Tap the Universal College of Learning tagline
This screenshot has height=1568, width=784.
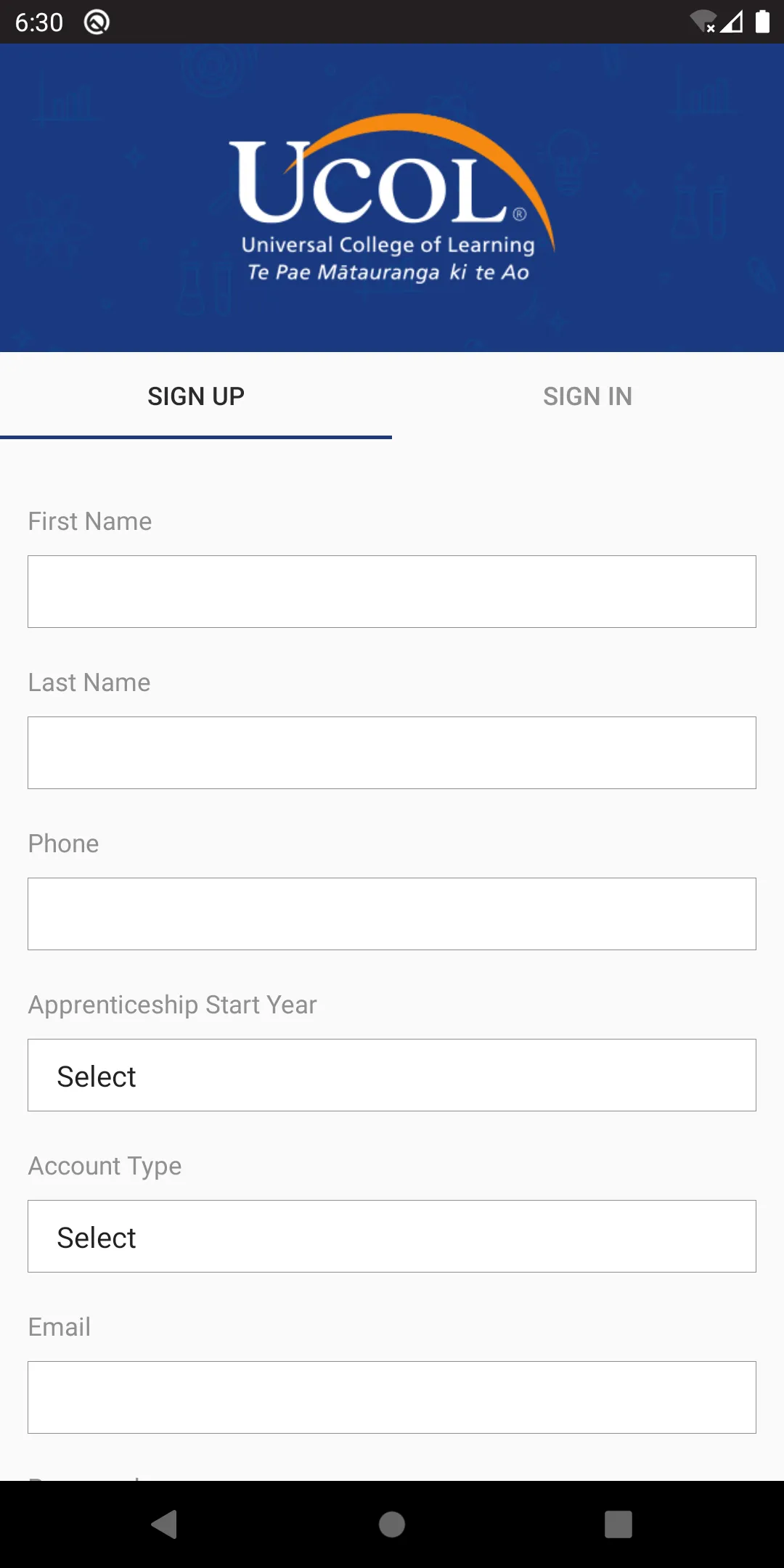point(388,245)
